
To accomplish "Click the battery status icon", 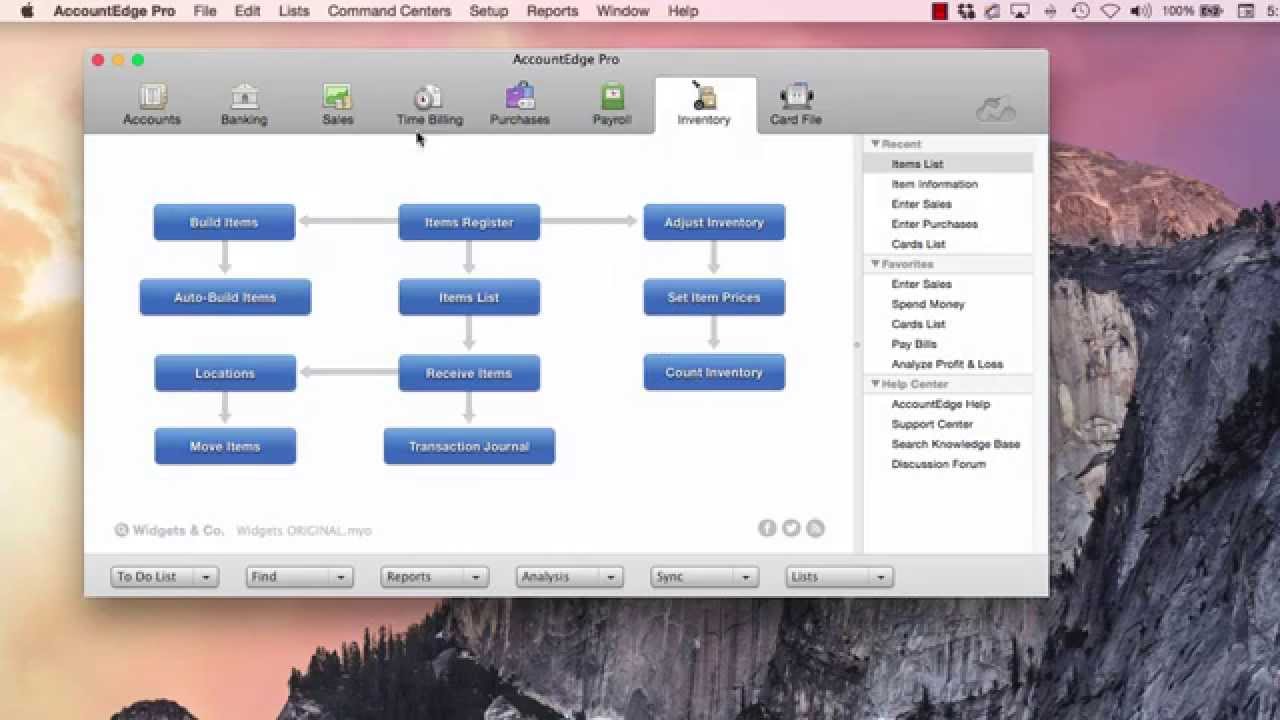I will pos(1210,11).
